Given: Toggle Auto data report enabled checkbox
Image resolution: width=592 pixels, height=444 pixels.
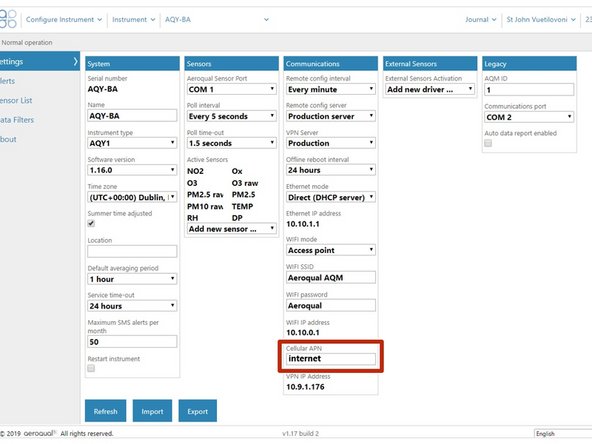Looking at the screenshot, I should click(x=488, y=143).
